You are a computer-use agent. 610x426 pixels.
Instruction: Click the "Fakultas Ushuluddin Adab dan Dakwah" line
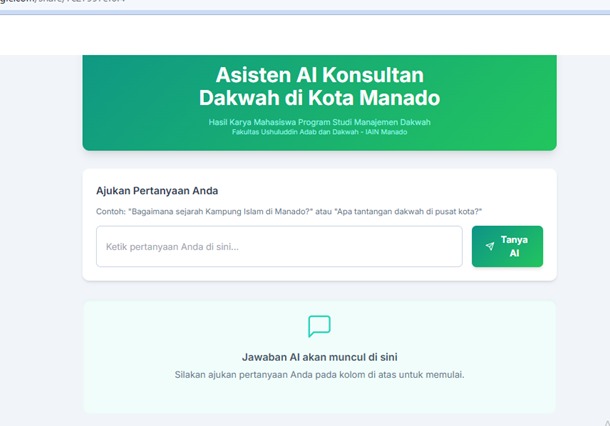(x=319, y=132)
